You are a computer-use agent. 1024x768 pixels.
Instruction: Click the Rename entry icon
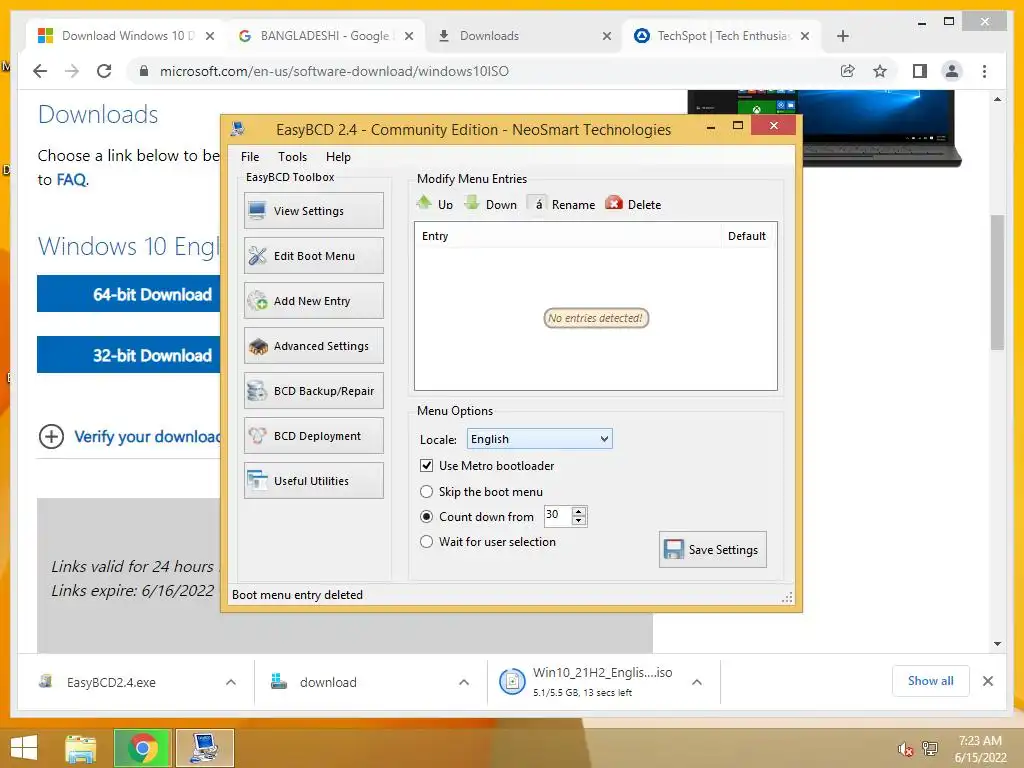pos(537,204)
